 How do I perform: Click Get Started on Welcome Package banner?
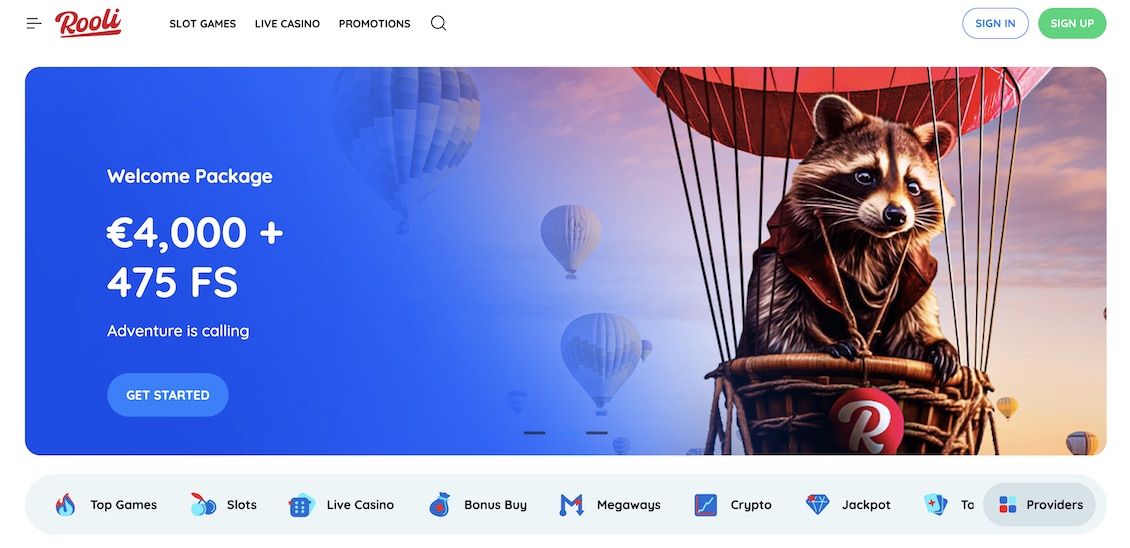point(168,395)
